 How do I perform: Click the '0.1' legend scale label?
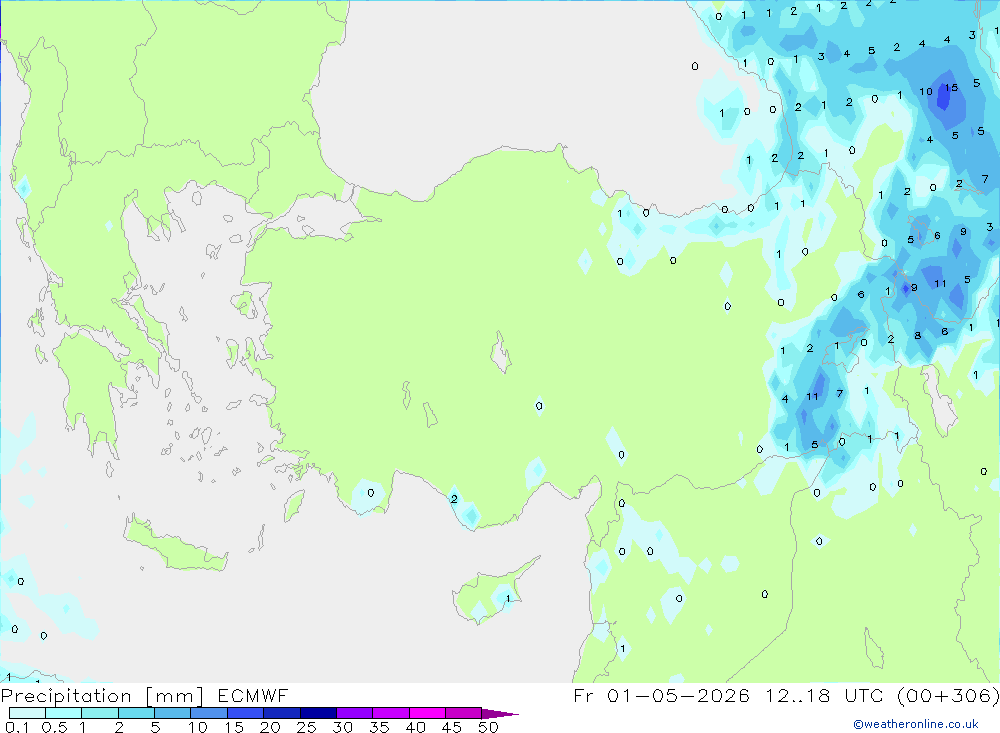point(17,727)
